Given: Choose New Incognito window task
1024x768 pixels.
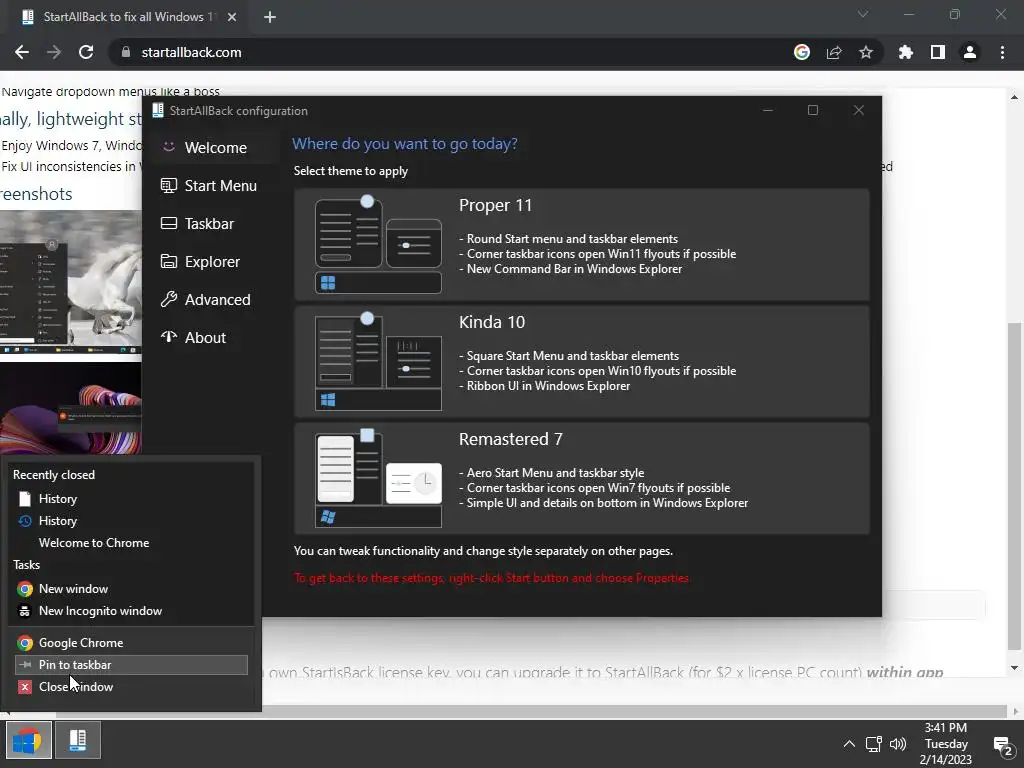Looking at the screenshot, I should 131,611.
